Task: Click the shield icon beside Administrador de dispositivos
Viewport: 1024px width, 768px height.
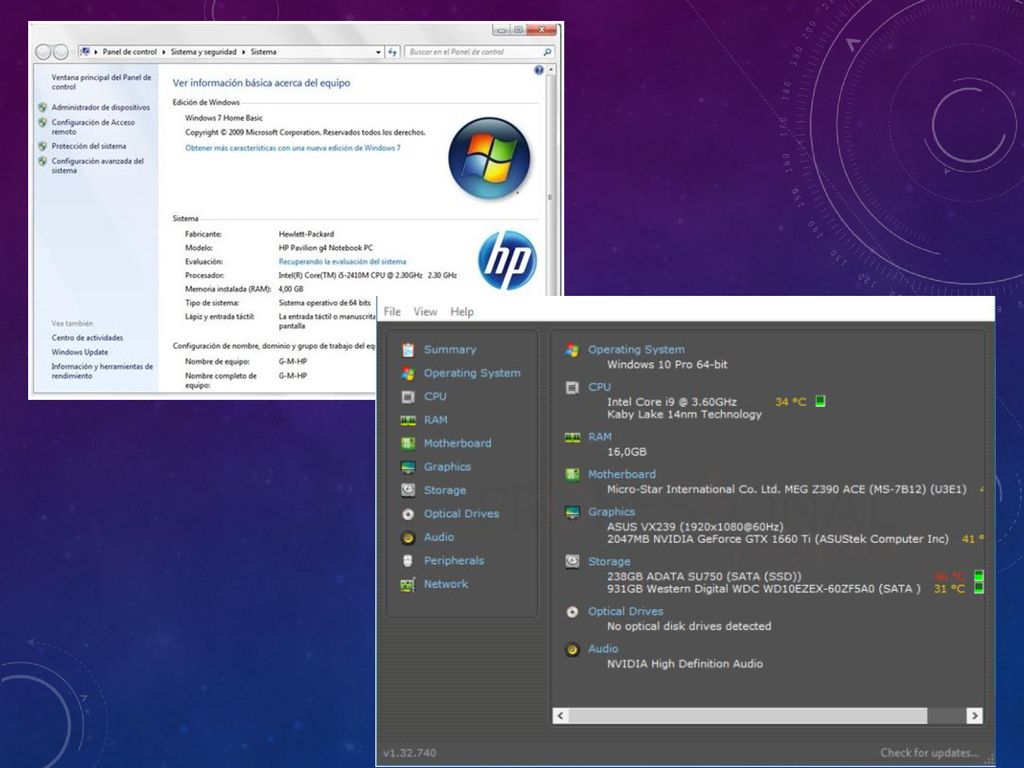Action: tap(42, 107)
